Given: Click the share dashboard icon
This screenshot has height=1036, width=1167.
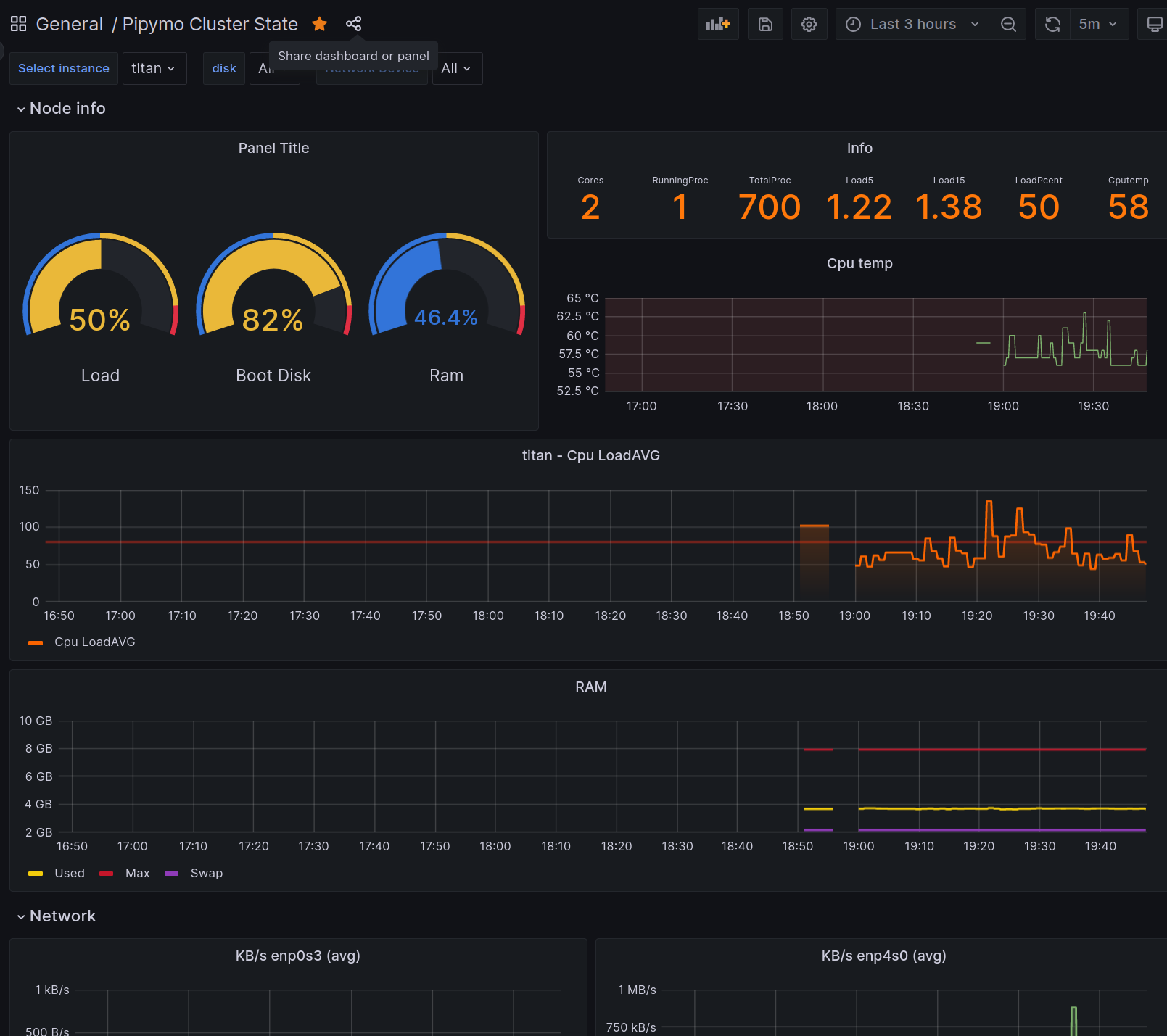Looking at the screenshot, I should tap(353, 24).
